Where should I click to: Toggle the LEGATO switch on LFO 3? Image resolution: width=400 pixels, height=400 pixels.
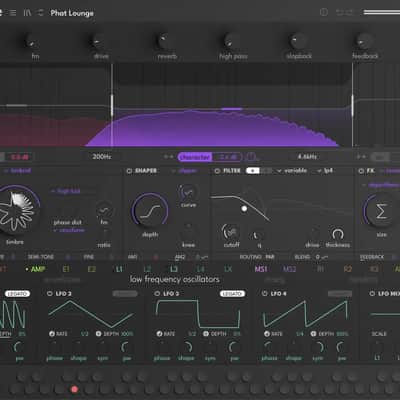click(x=232, y=294)
